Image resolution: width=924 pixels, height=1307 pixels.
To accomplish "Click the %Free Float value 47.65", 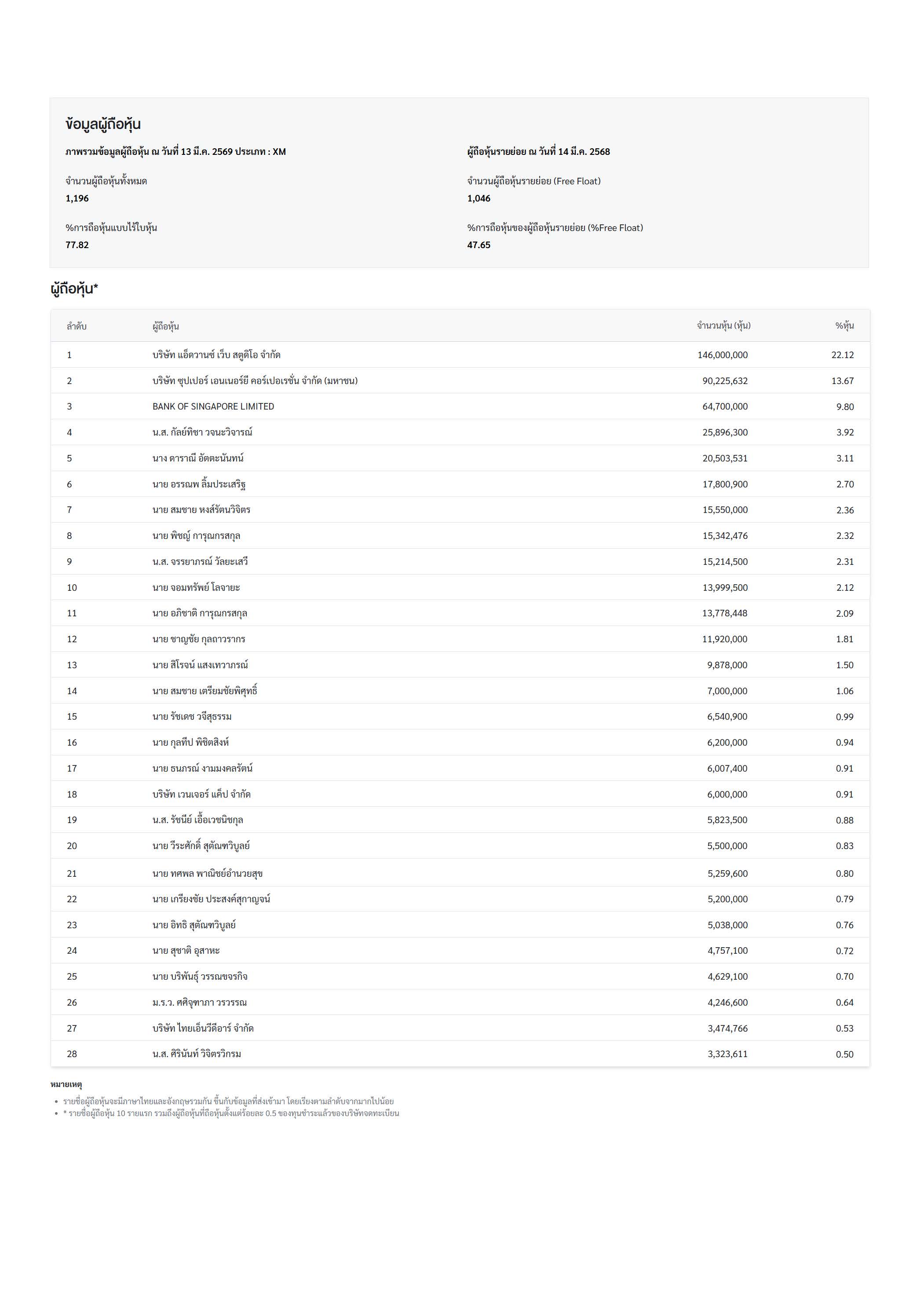I will (478, 245).
